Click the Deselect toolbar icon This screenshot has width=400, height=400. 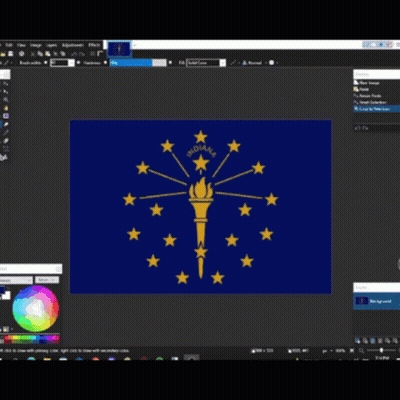coord(63,54)
